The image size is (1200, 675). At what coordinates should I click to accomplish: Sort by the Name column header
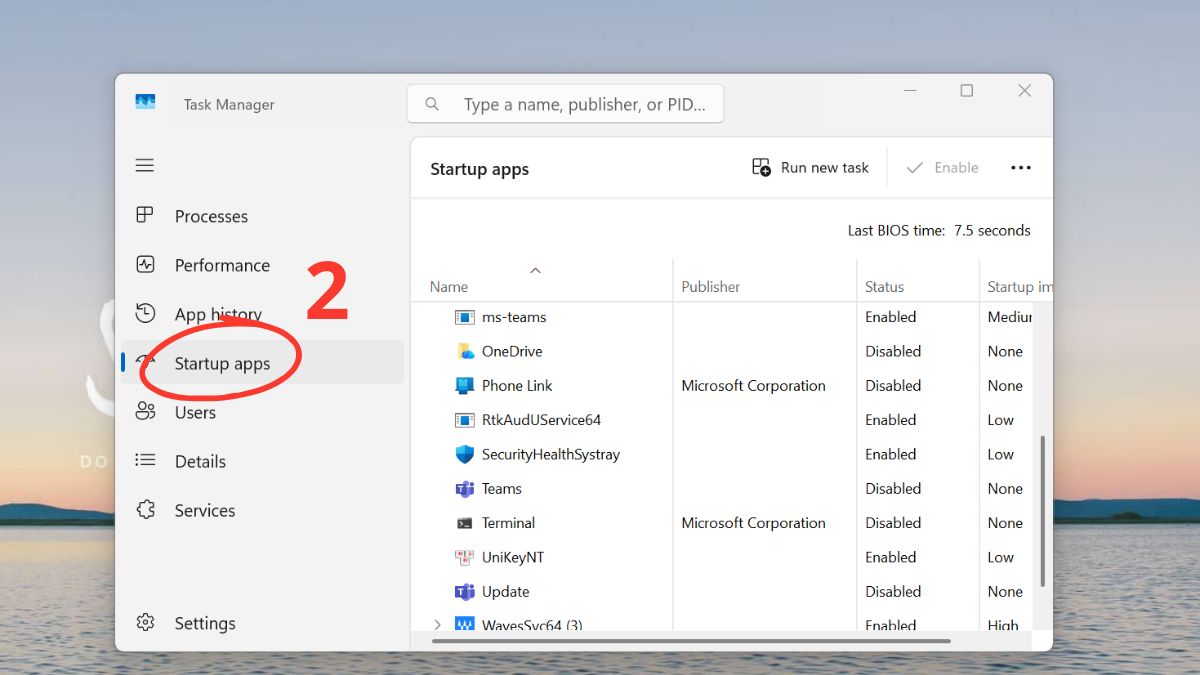[x=449, y=287]
